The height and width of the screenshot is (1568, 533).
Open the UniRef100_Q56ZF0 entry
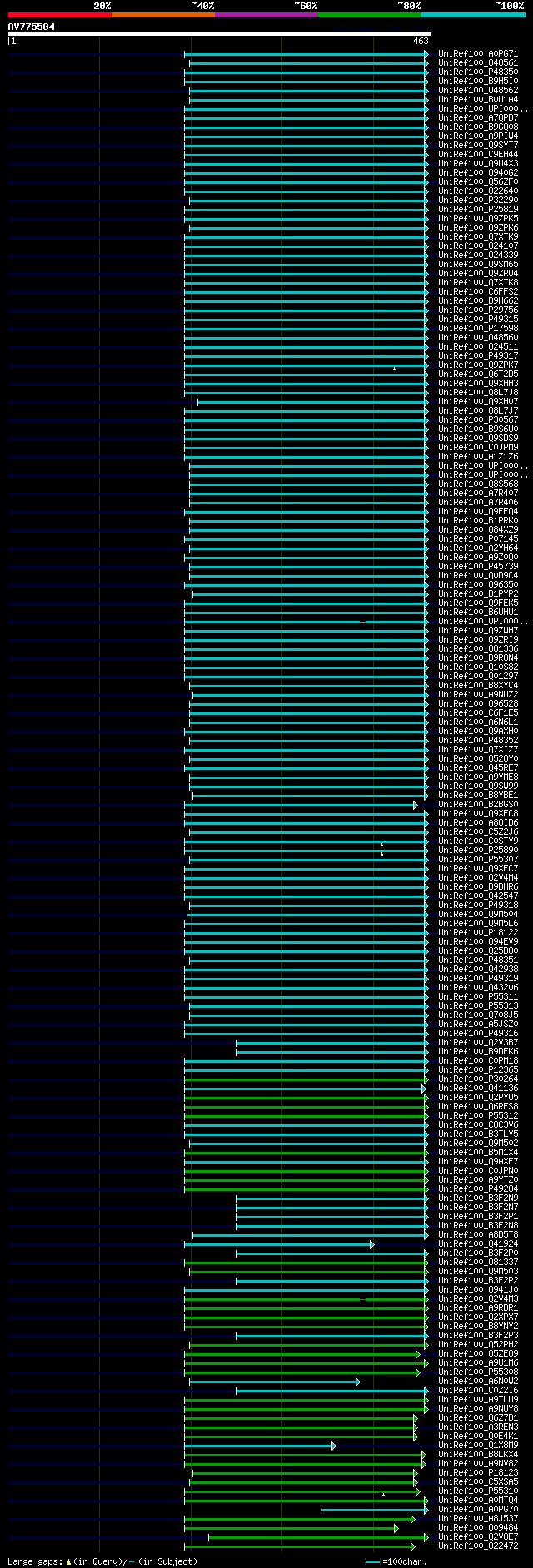478,181
